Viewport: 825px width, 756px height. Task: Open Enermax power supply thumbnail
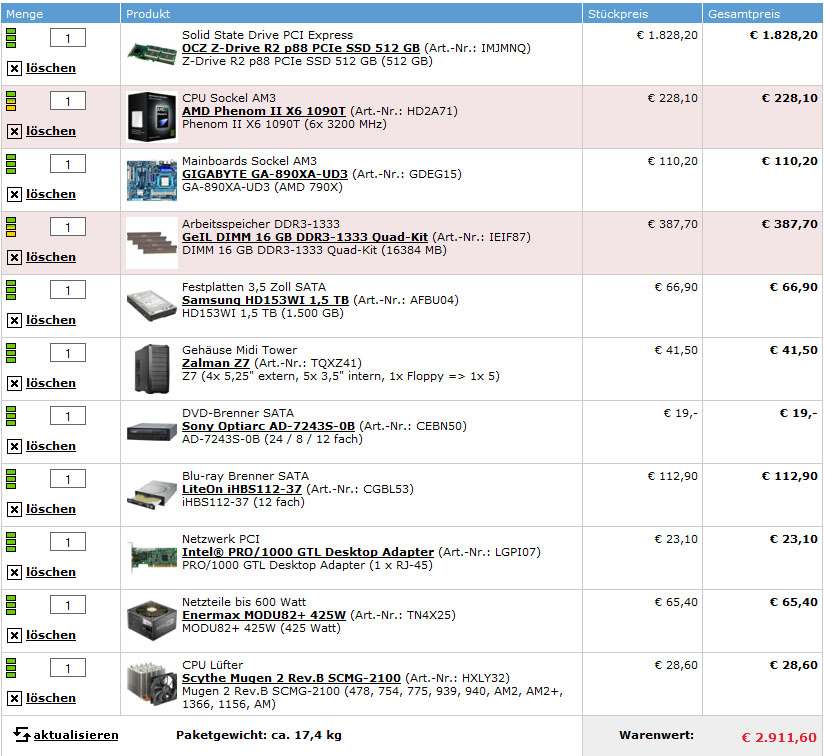tap(152, 621)
